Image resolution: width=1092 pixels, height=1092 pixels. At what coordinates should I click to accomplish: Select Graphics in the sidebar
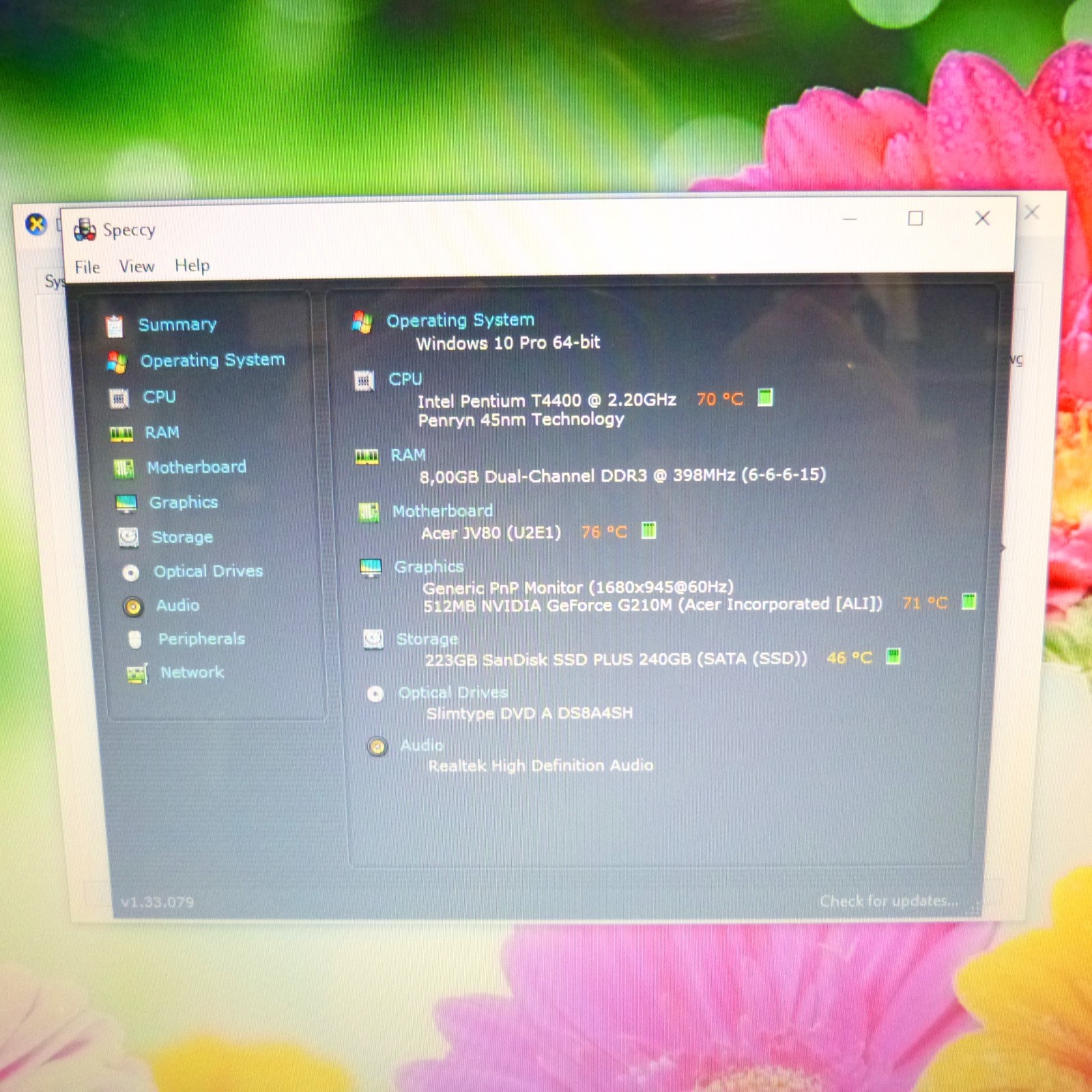184,502
